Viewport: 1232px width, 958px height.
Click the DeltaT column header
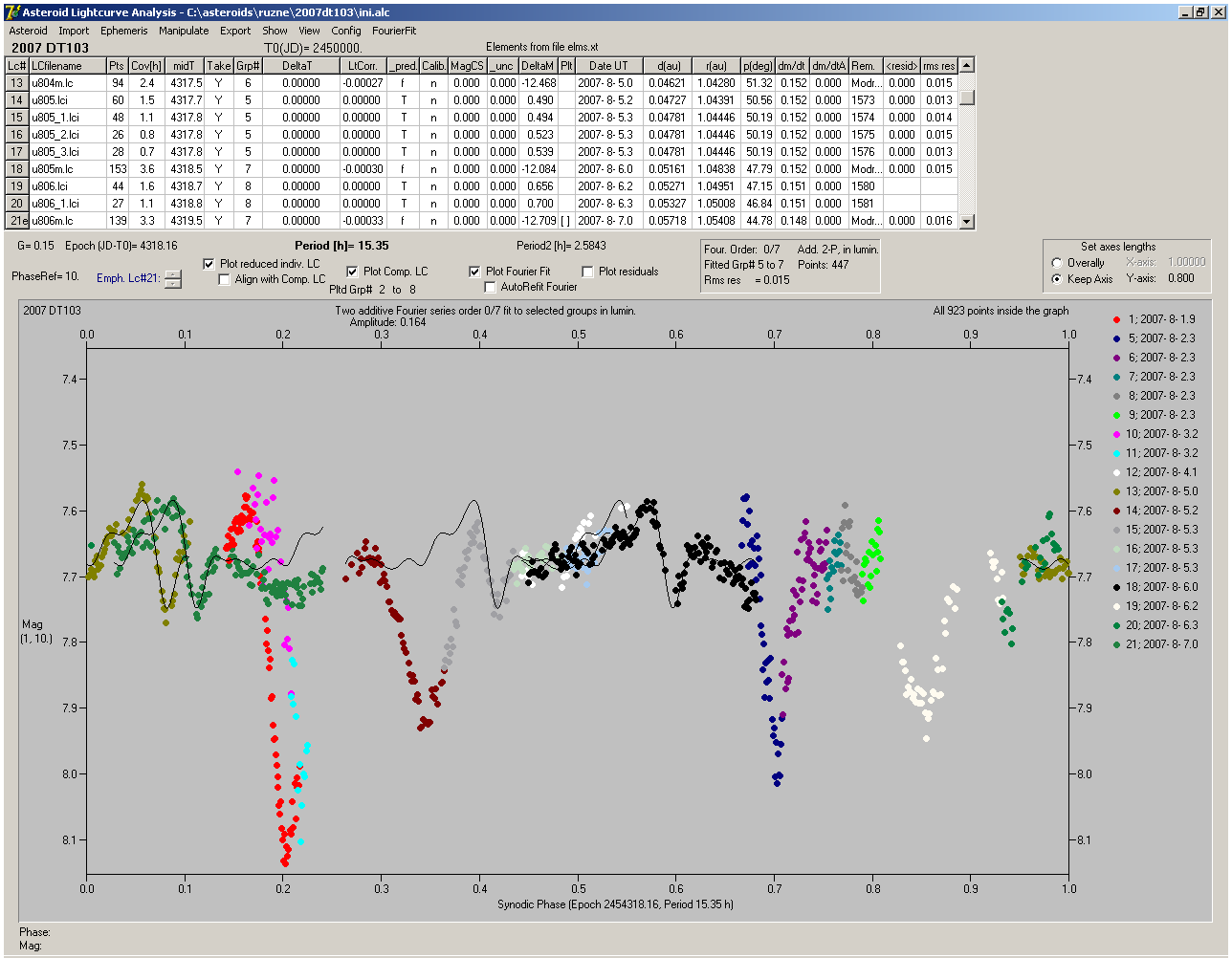(300, 66)
